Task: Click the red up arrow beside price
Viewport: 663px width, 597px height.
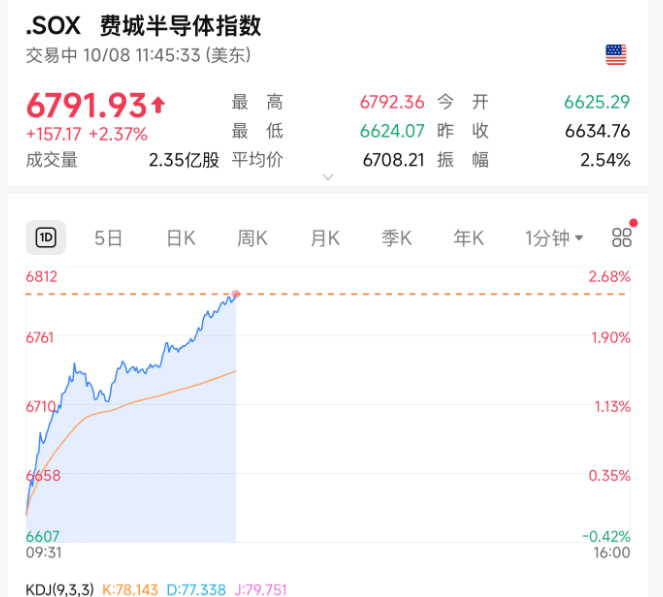Action: 158,105
